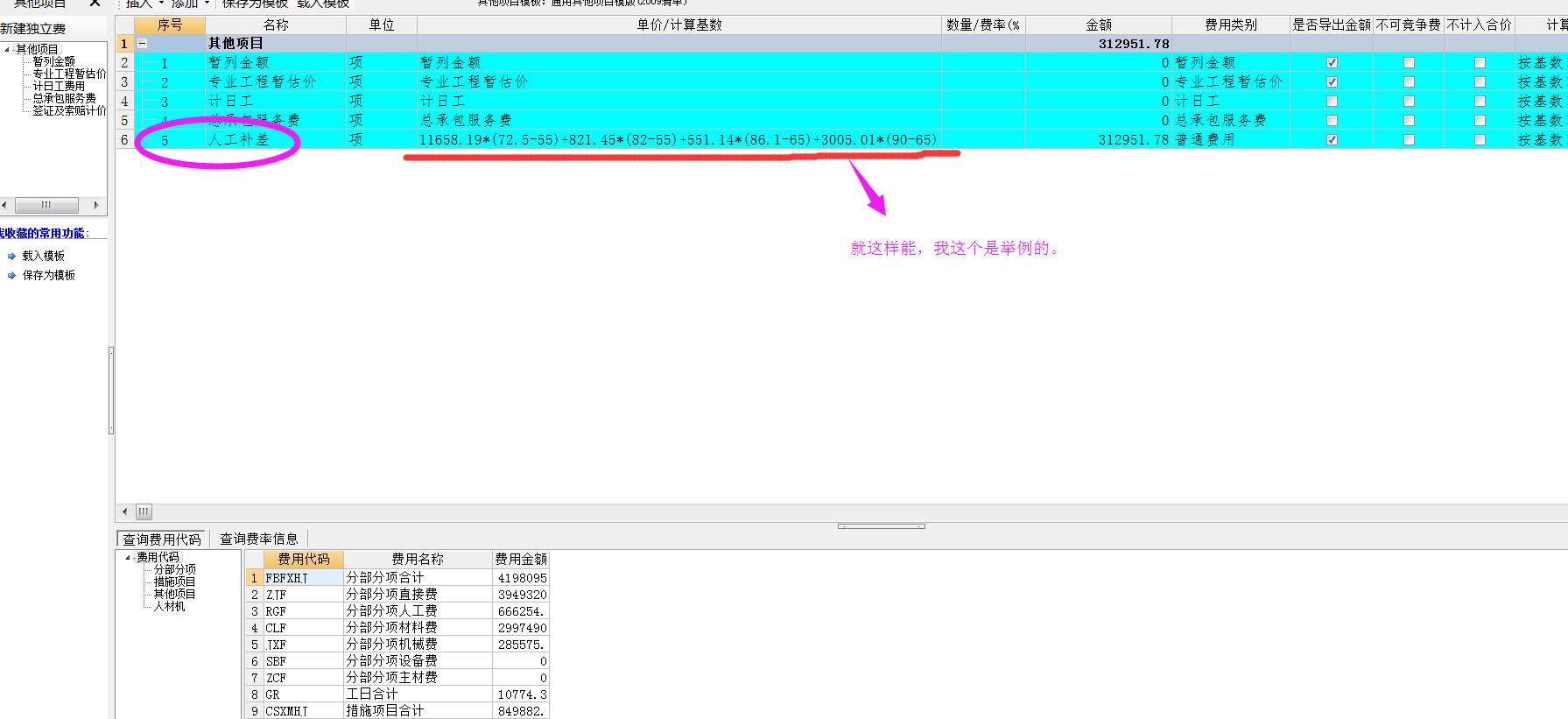Tick 不可竞争费 checkbox in 专业工程暂估价 row
This screenshot has width=1568, height=719.
pyautogui.click(x=1409, y=81)
